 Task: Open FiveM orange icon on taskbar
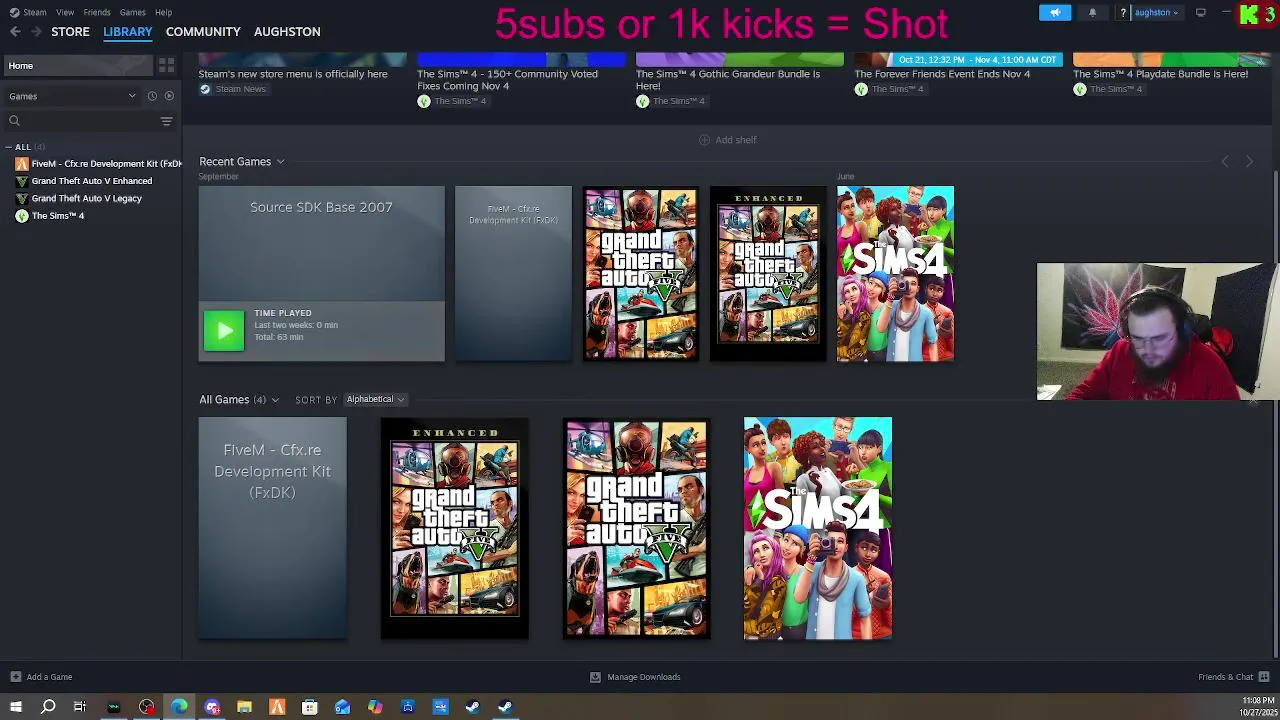pos(277,707)
